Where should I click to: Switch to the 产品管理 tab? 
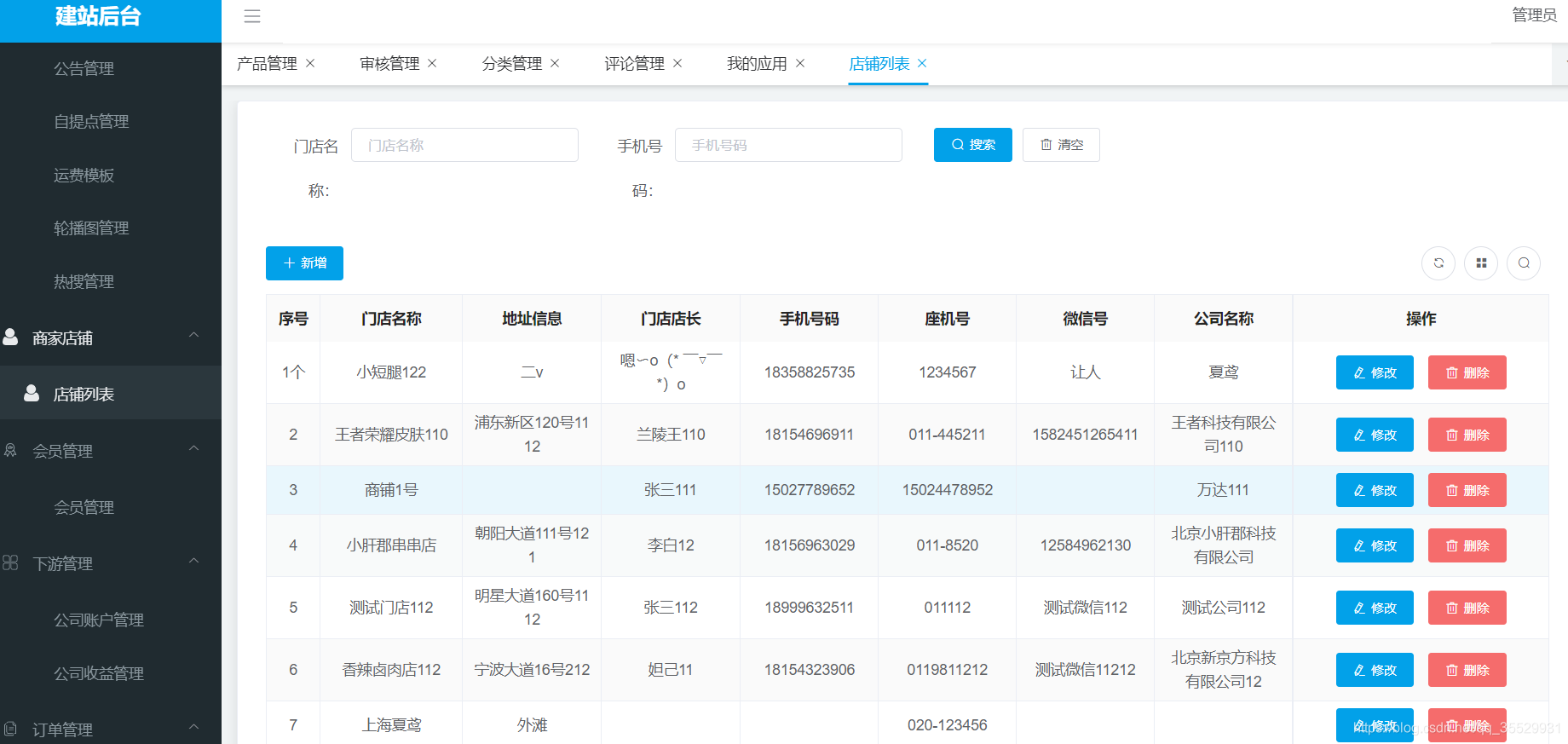(267, 64)
